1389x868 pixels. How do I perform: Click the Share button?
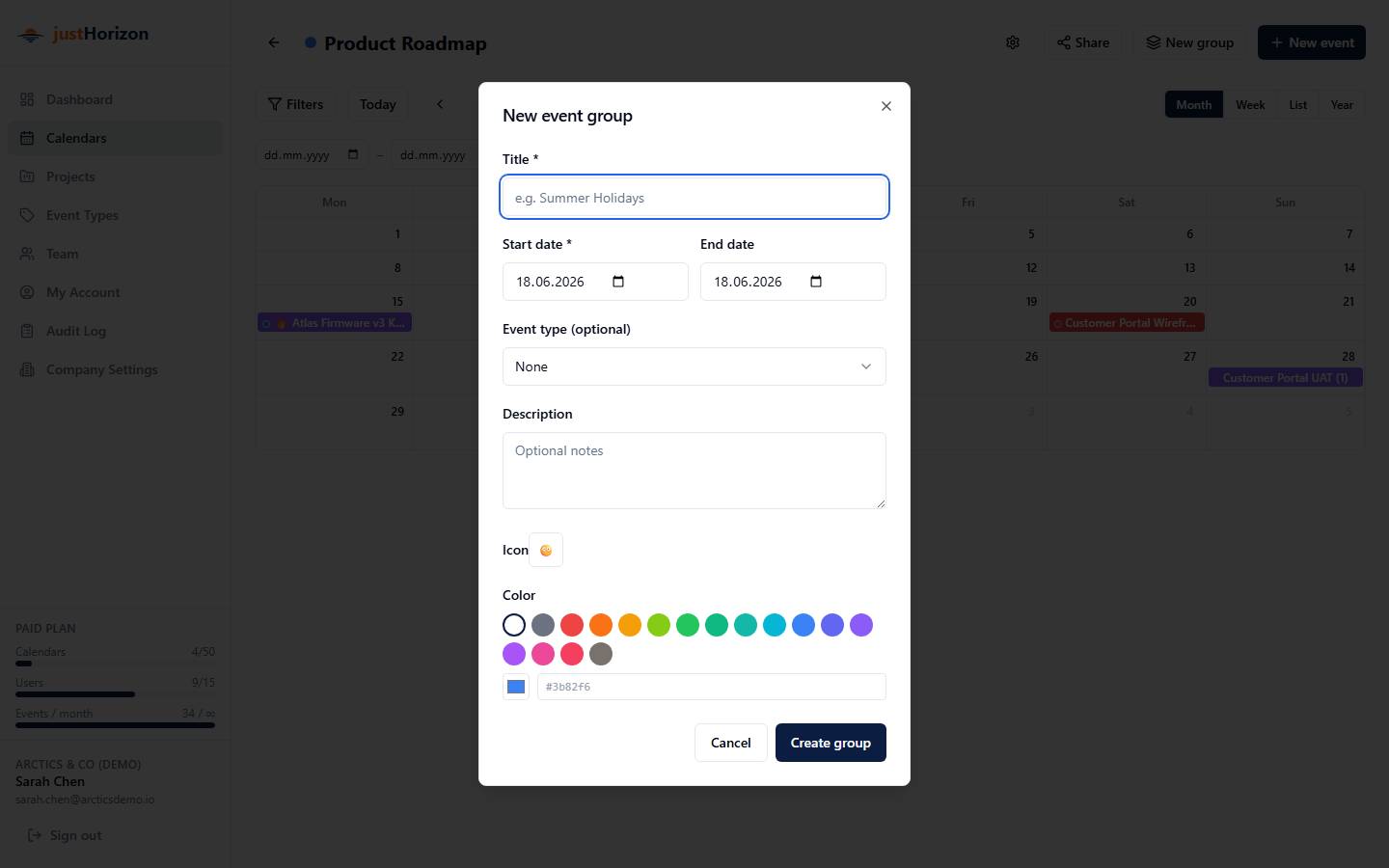coord(1082,42)
